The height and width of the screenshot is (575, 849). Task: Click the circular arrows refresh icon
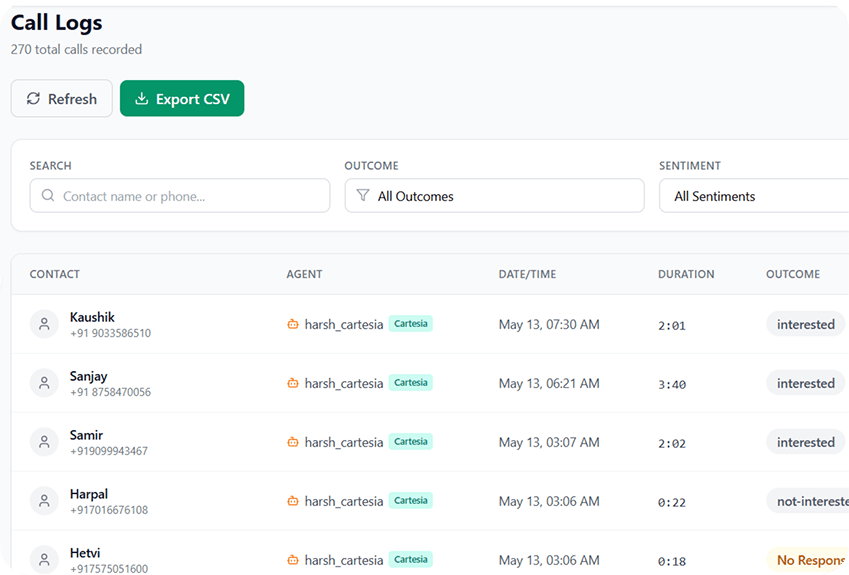(x=34, y=99)
